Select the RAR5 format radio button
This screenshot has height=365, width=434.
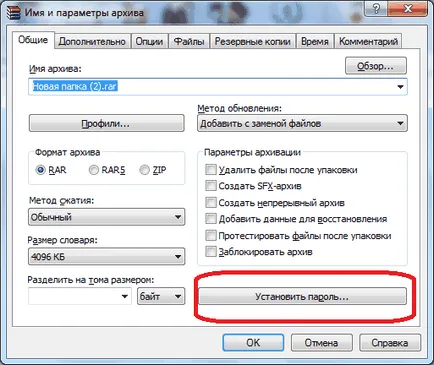click(94, 170)
